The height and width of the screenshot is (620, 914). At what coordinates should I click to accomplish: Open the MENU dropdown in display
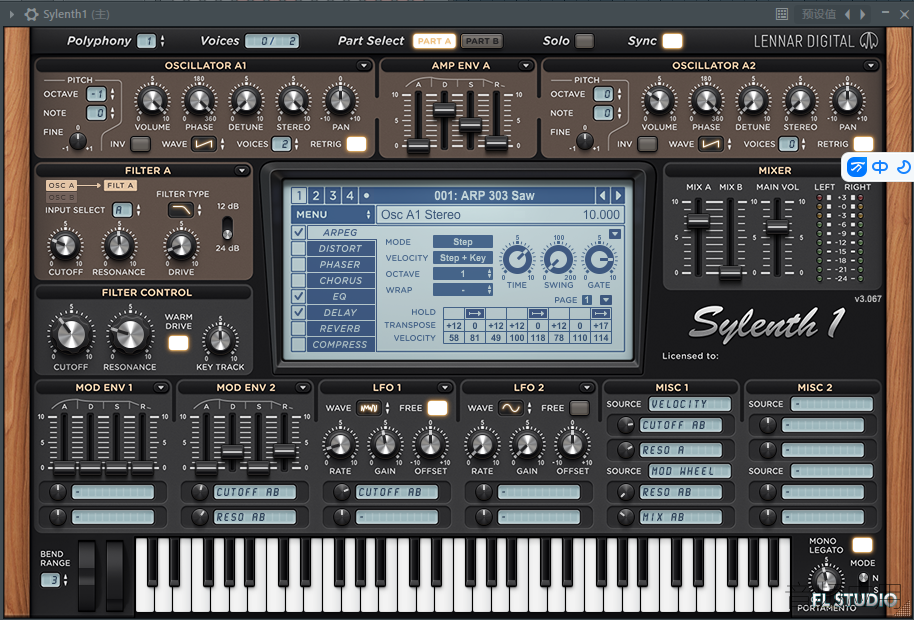pos(332,214)
